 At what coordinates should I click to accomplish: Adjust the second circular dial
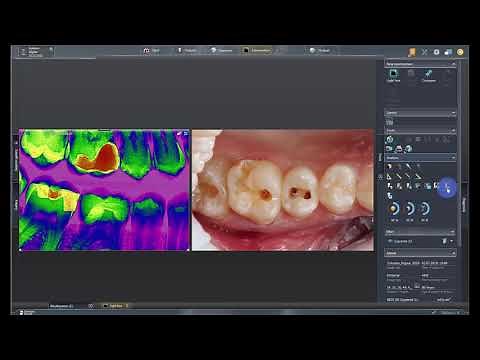pos(409,209)
